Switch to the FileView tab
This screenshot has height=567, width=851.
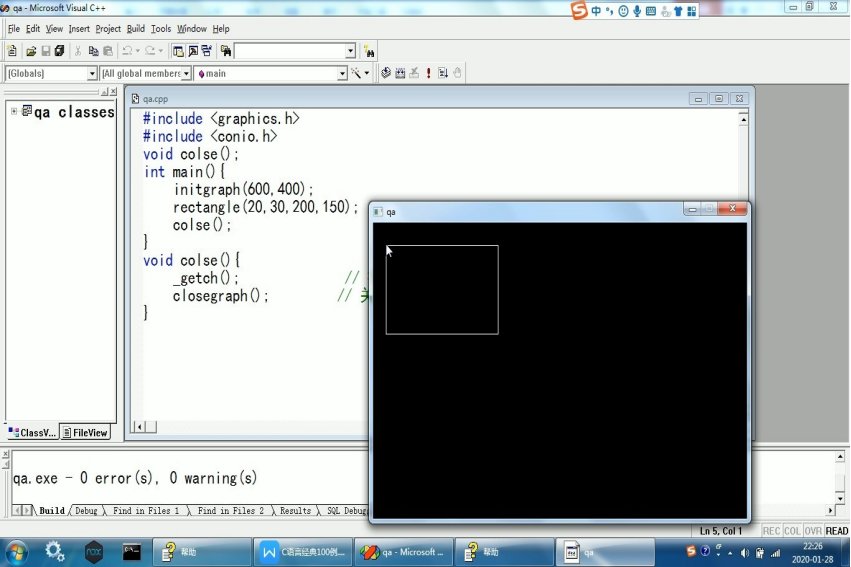85,432
